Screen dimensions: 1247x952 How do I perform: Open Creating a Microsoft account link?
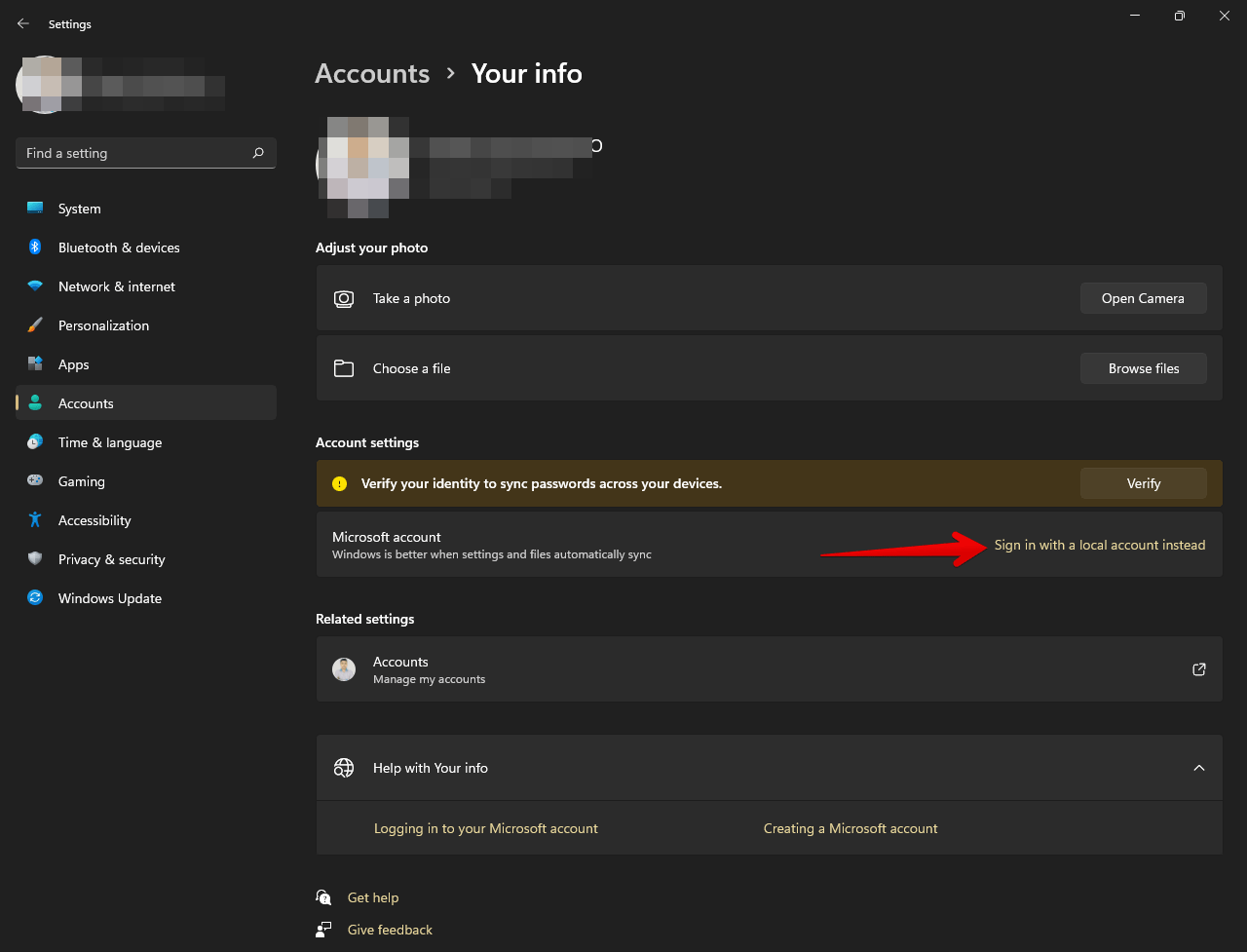[850, 828]
